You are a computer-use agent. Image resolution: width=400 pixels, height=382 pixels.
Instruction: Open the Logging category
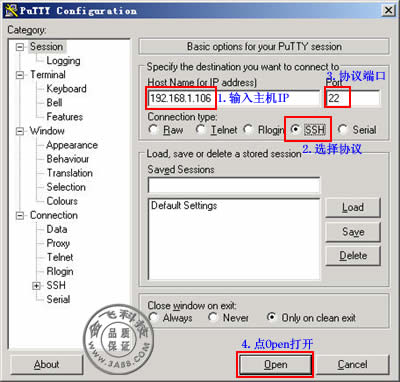[63, 61]
